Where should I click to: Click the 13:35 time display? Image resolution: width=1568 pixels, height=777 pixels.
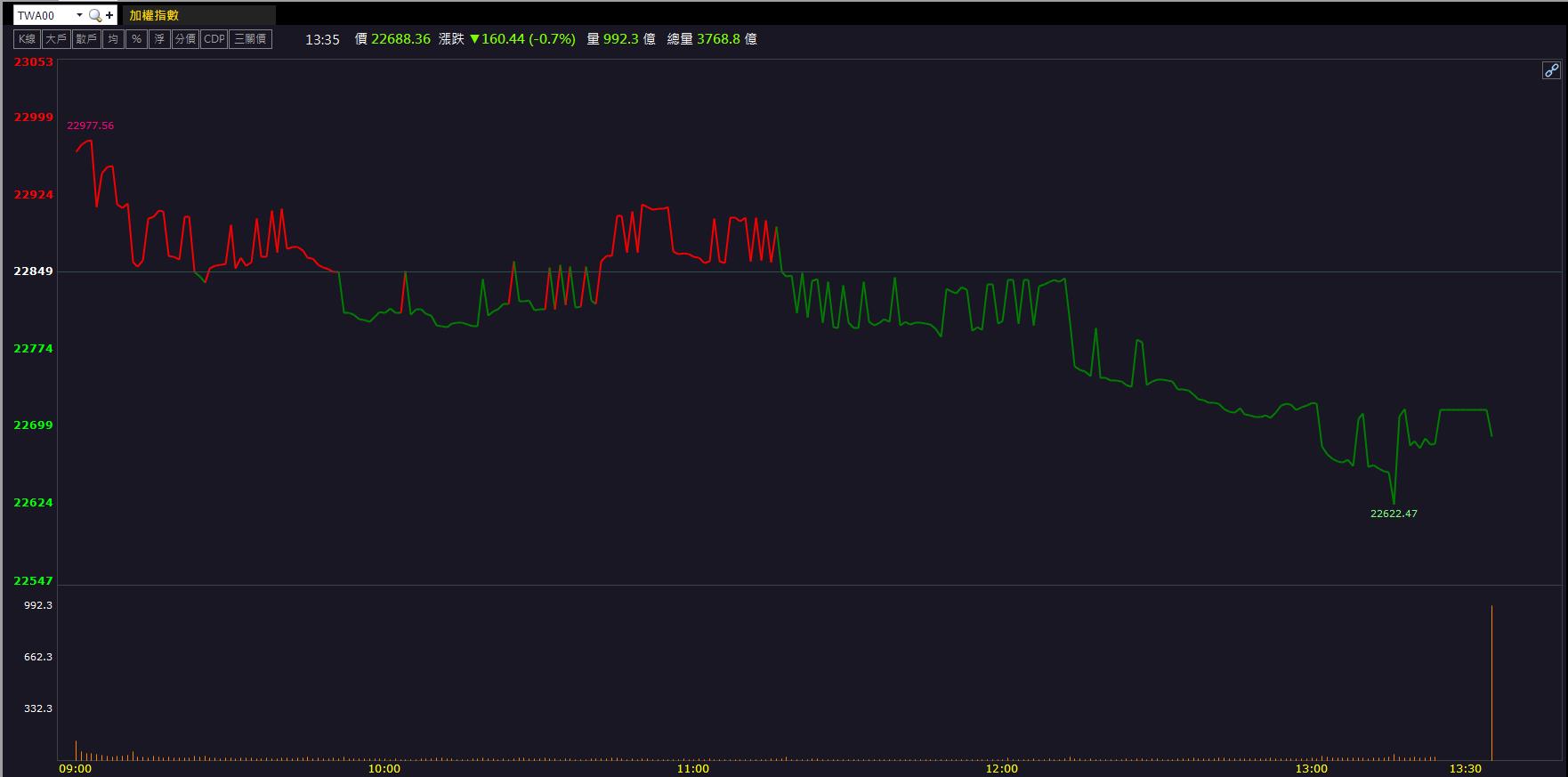[322, 39]
